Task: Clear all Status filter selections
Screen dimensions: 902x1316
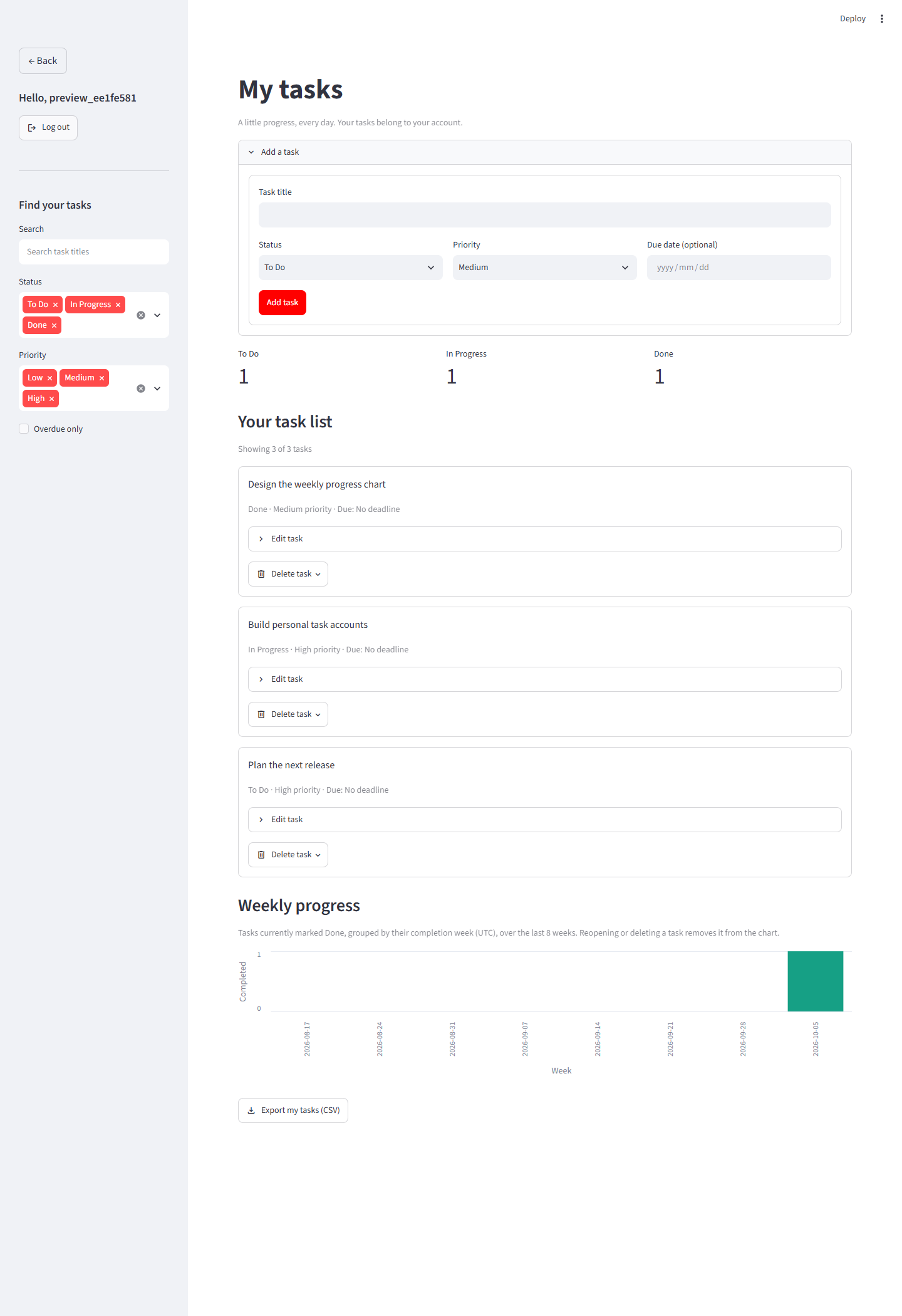Action: 141,315
